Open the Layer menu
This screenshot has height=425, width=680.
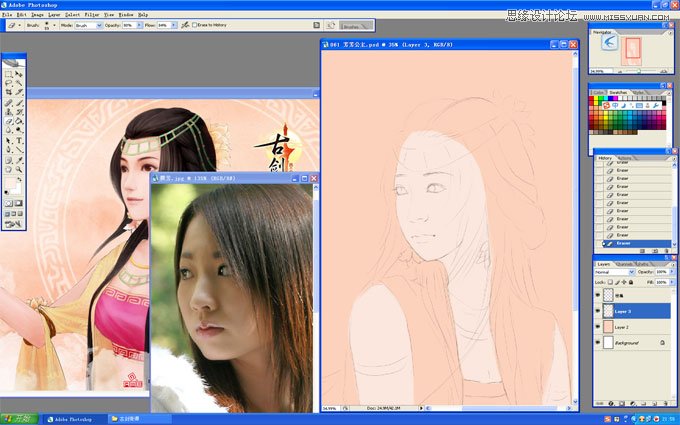pyautogui.click(x=54, y=15)
